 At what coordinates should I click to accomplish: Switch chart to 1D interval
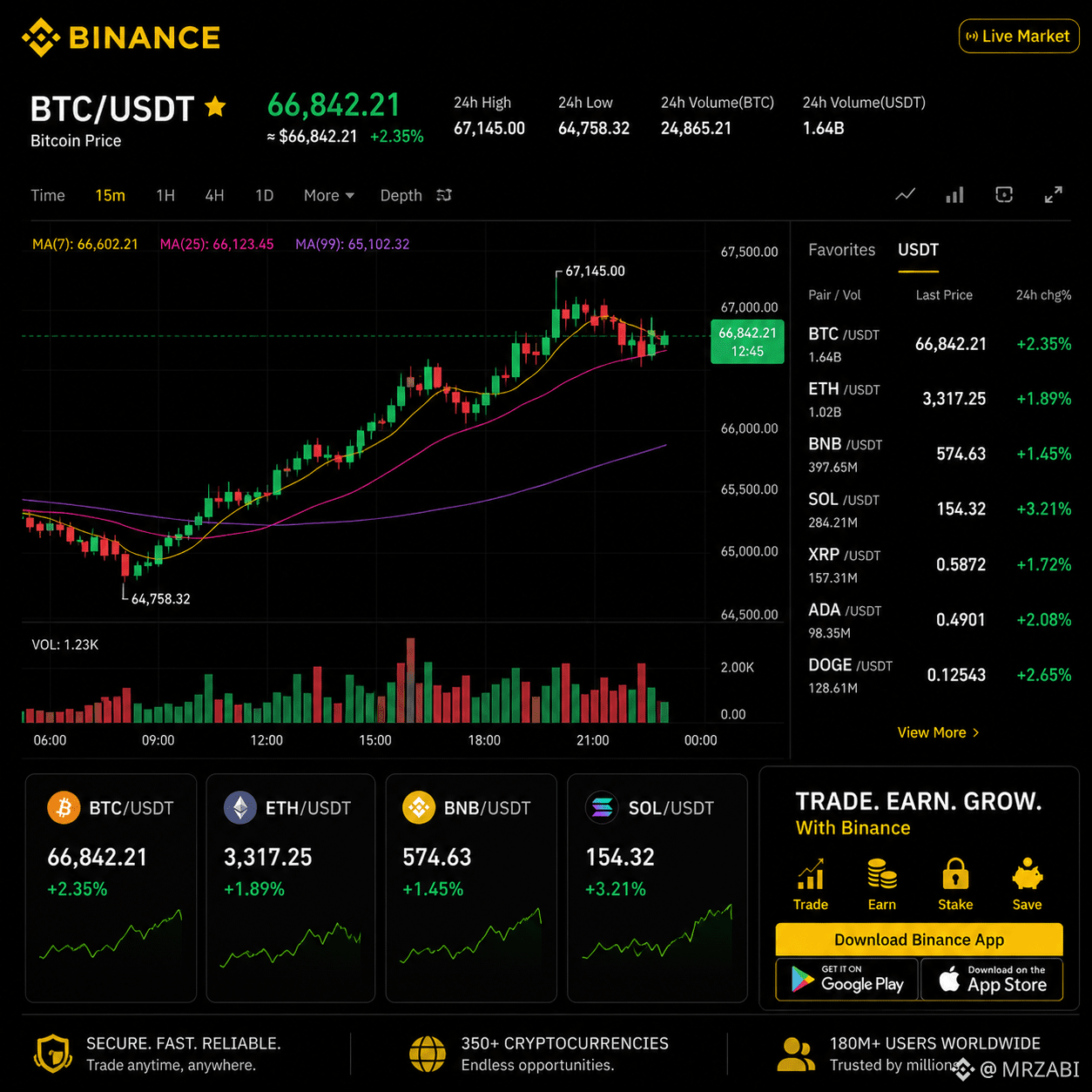tap(265, 196)
